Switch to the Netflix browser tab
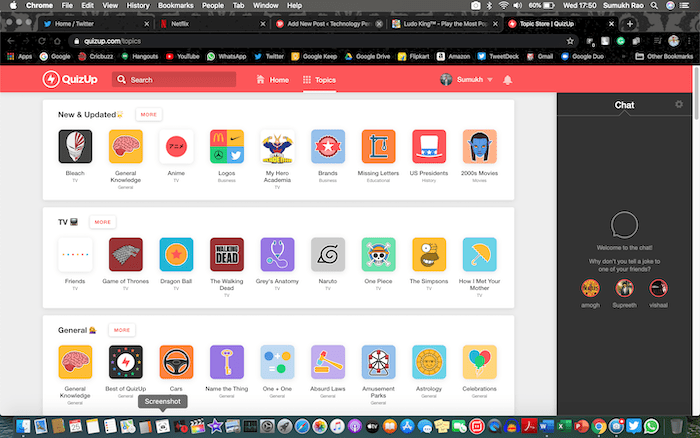The image size is (700, 438). 212,24
